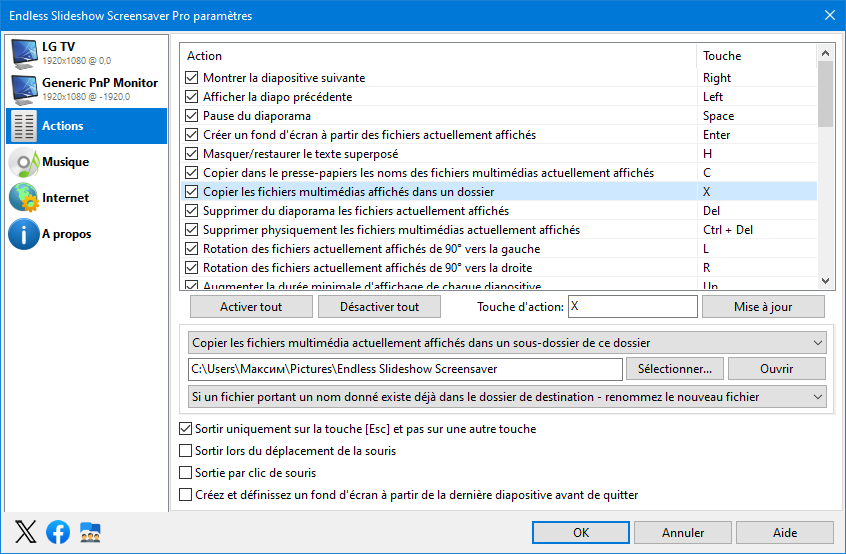This screenshot has width=846, height=554.
Task: Click the Activer tout button
Action: click(251, 307)
